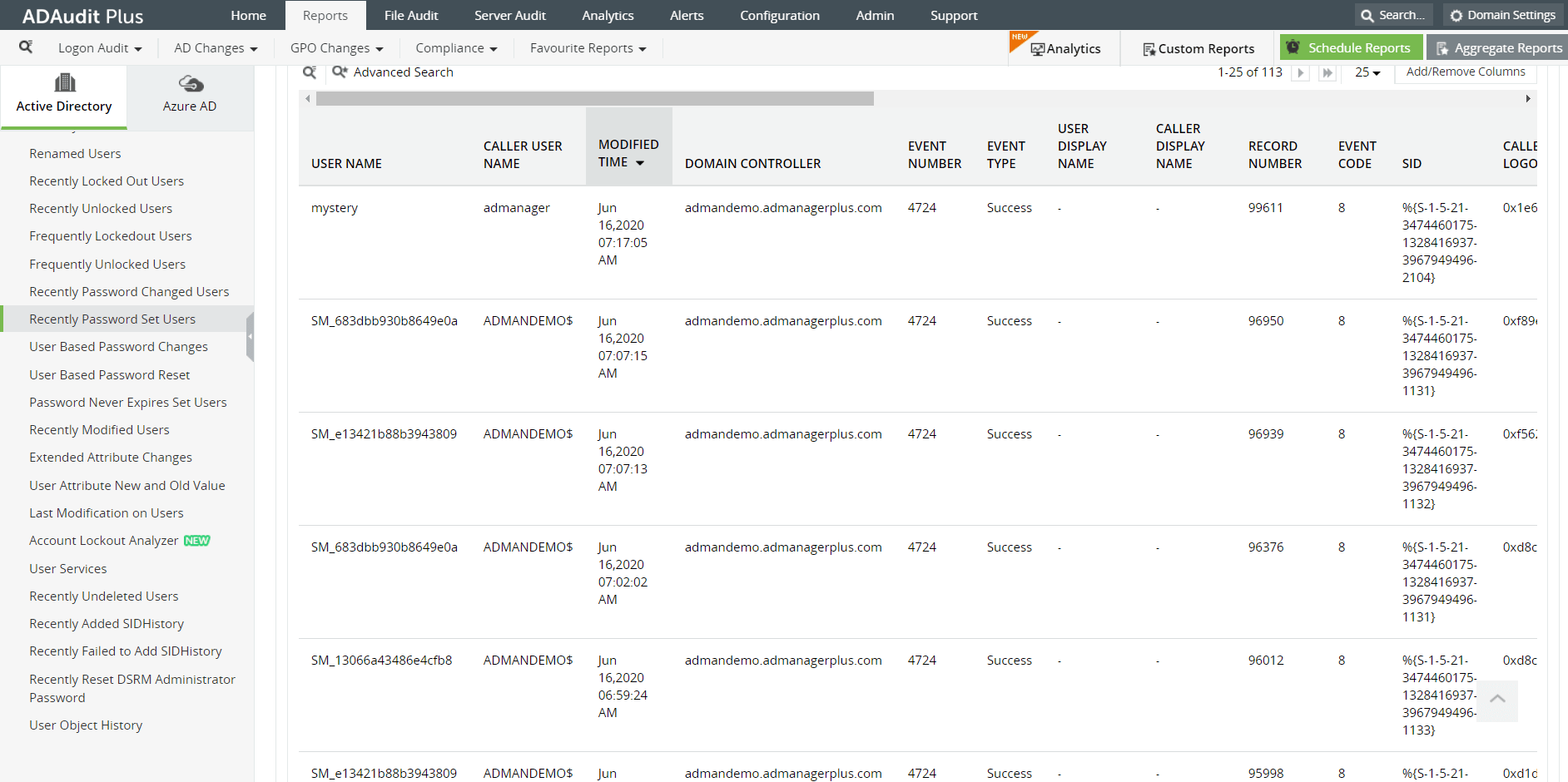
Task: Click the search icon left of Advanced Search
Action: pos(310,72)
